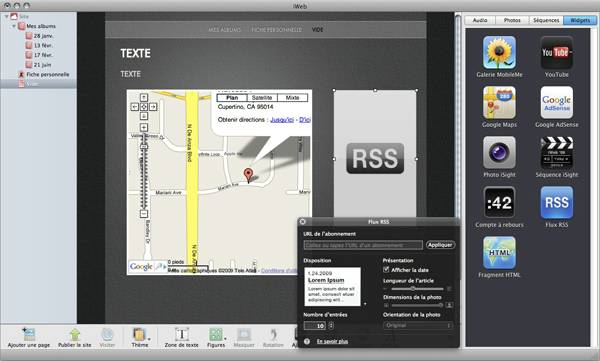Click the help icon in Flux RSS panel

tap(307, 341)
